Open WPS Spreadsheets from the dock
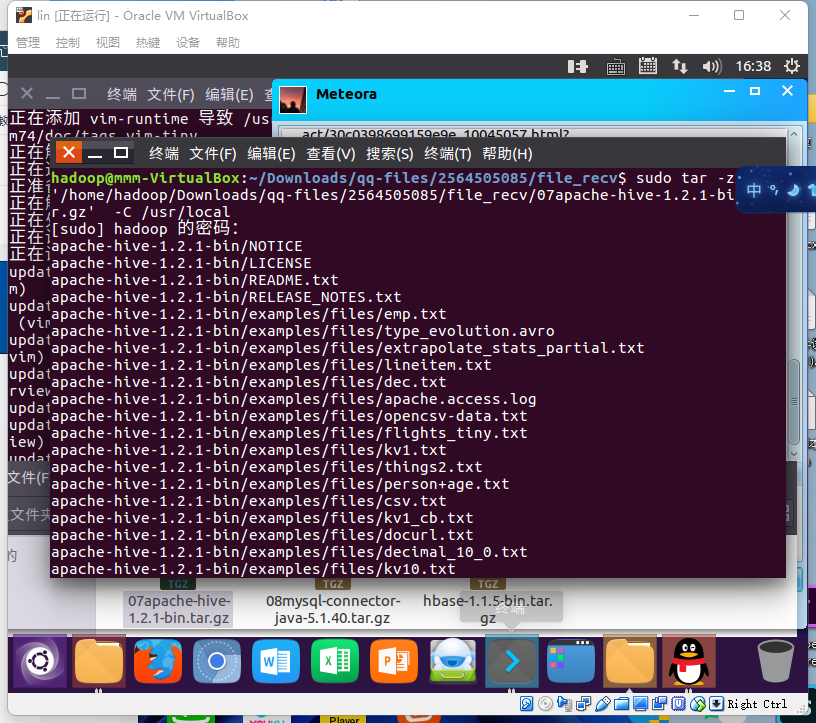 335,662
